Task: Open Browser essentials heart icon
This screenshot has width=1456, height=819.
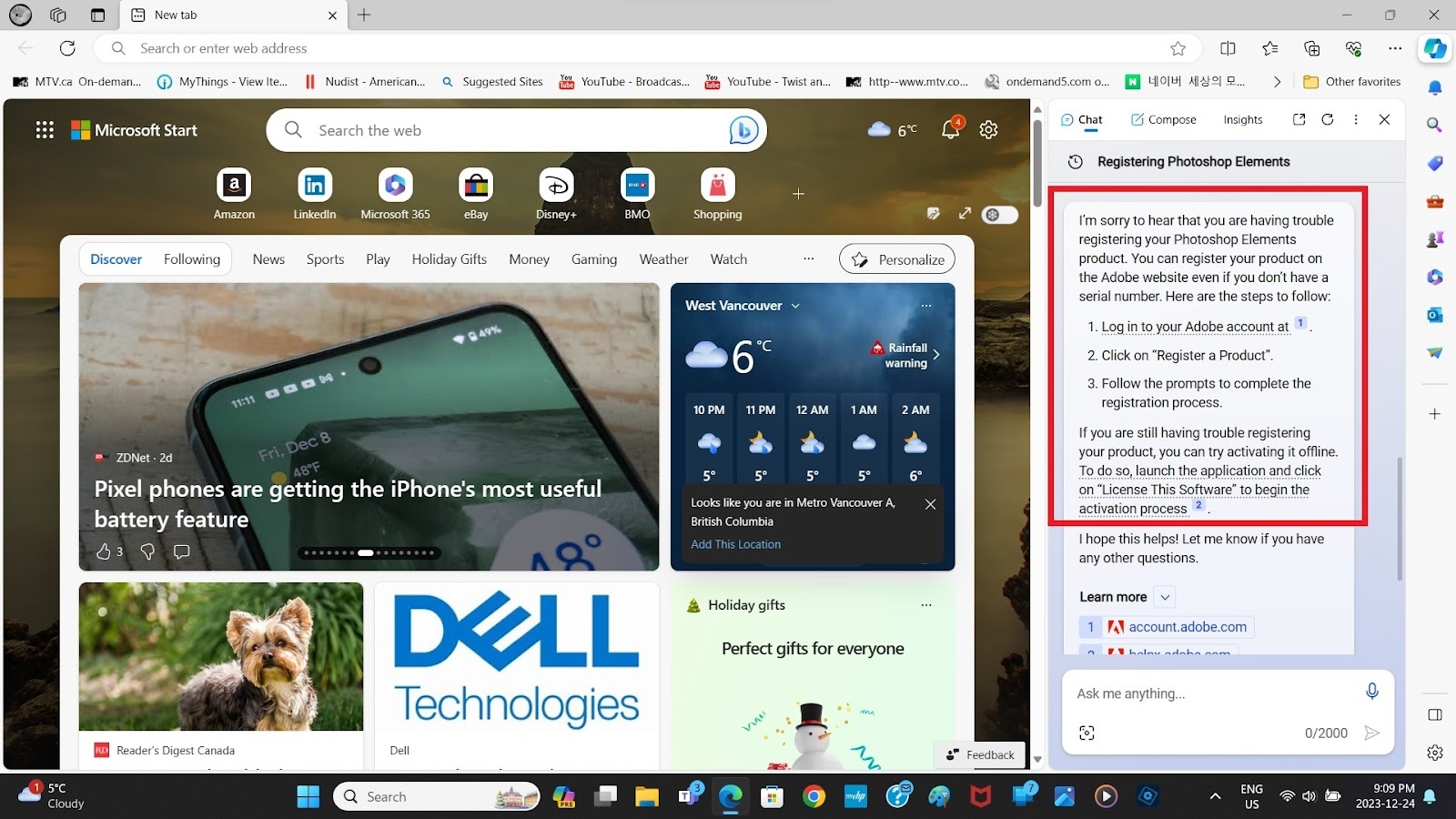Action: pyautogui.click(x=1353, y=48)
